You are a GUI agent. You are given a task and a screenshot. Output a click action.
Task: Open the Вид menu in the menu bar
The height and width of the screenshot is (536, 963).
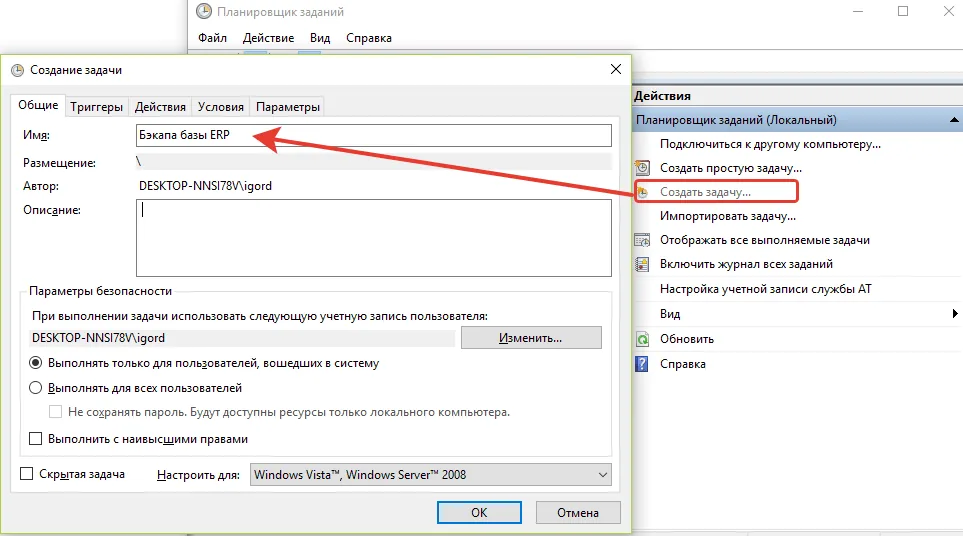320,38
